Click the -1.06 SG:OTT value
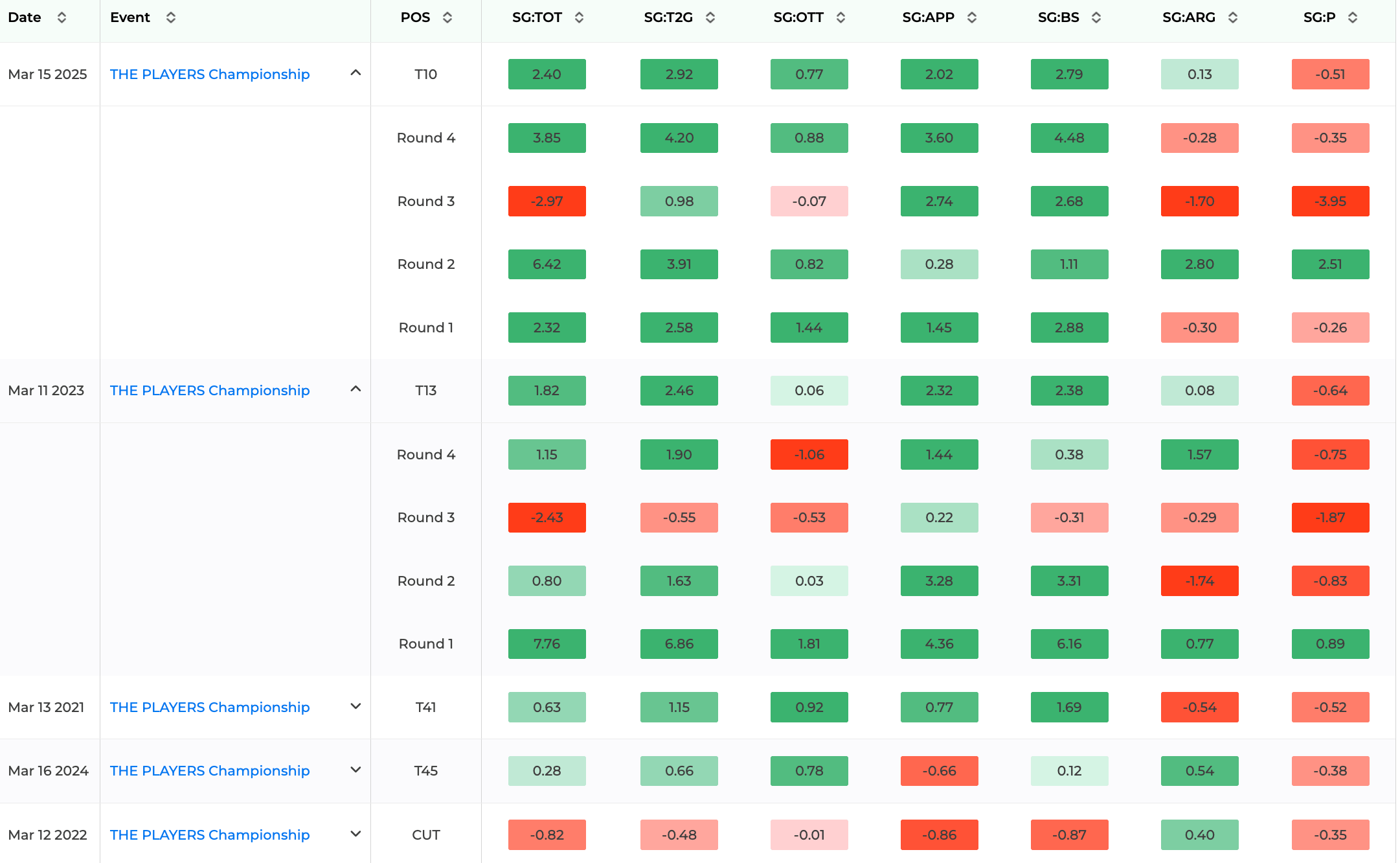The image size is (1400, 863). pos(809,454)
